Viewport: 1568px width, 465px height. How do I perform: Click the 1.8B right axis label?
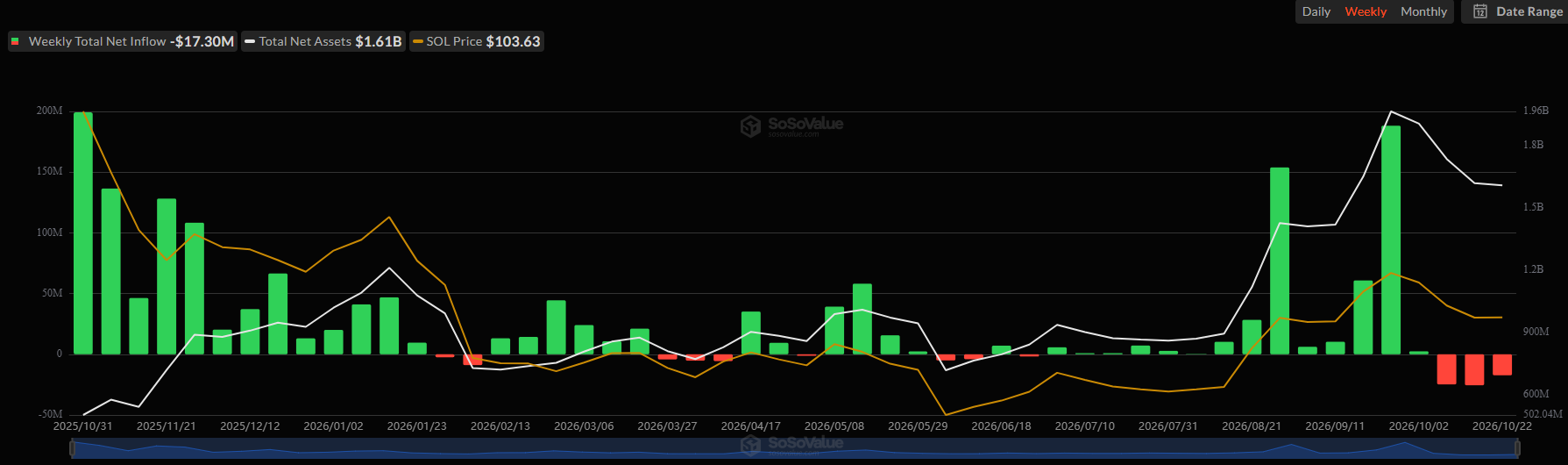coord(1533,145)
